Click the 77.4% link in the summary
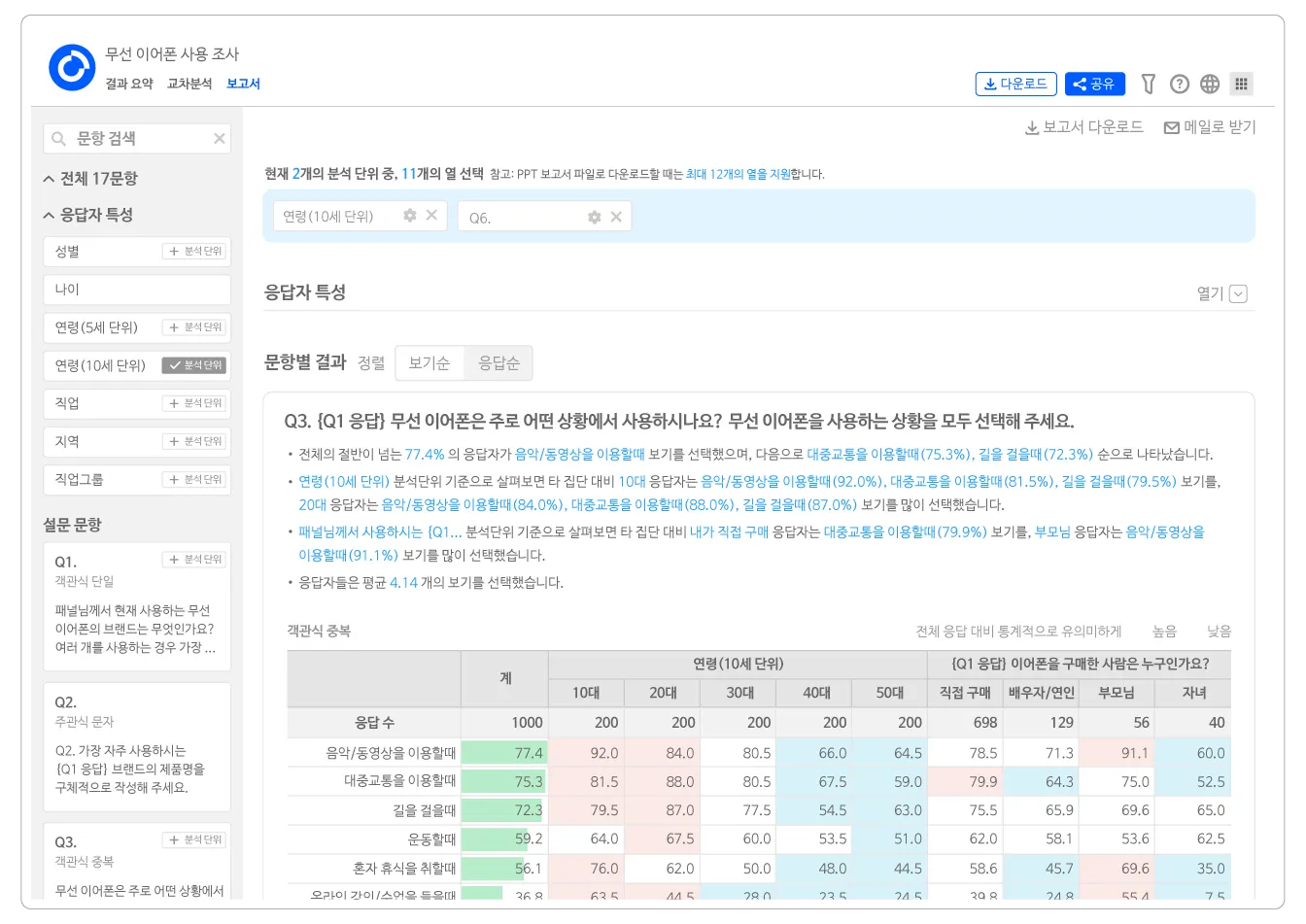 coord(425,454)
